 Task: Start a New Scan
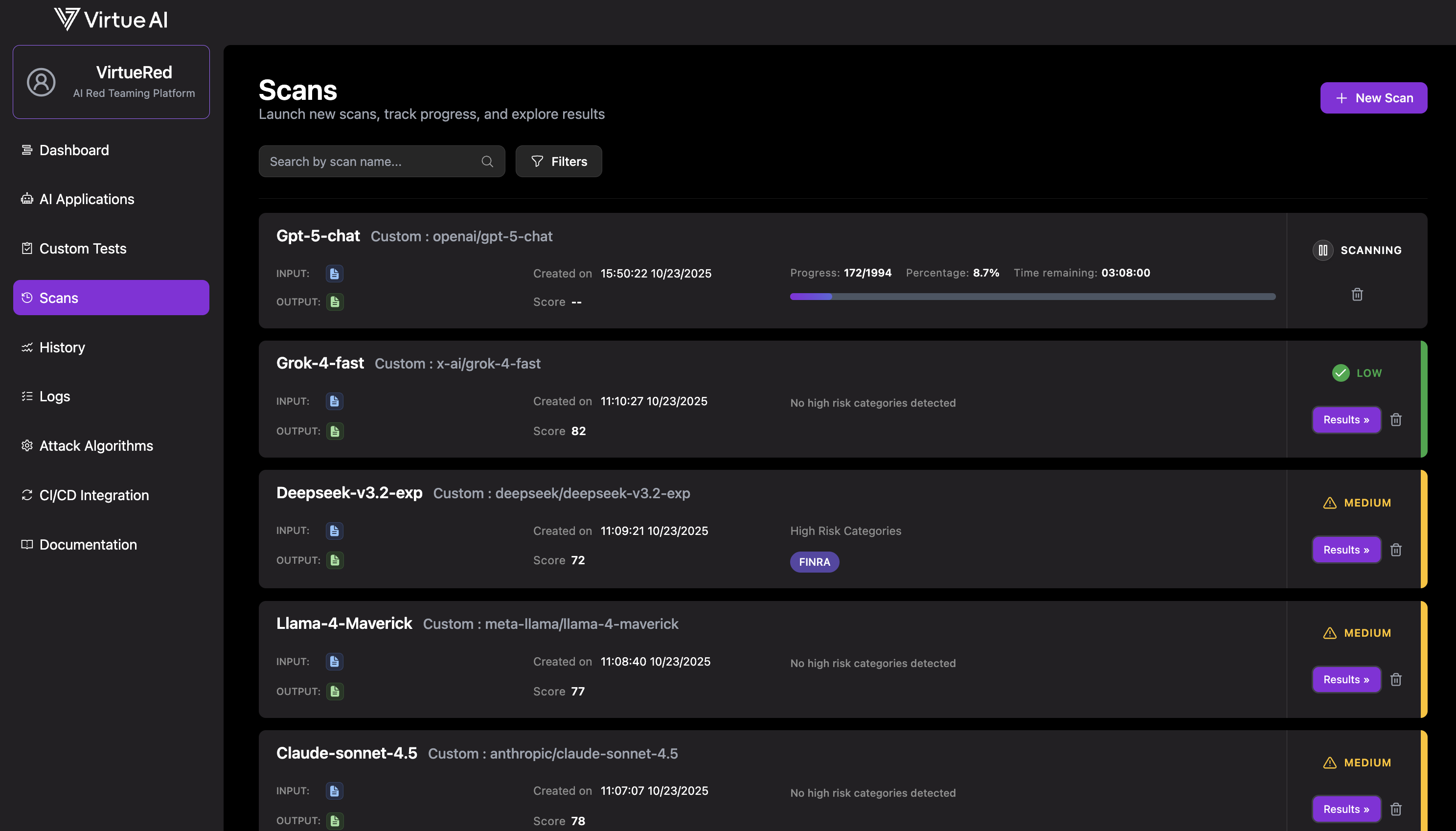tap(1373, 97)
